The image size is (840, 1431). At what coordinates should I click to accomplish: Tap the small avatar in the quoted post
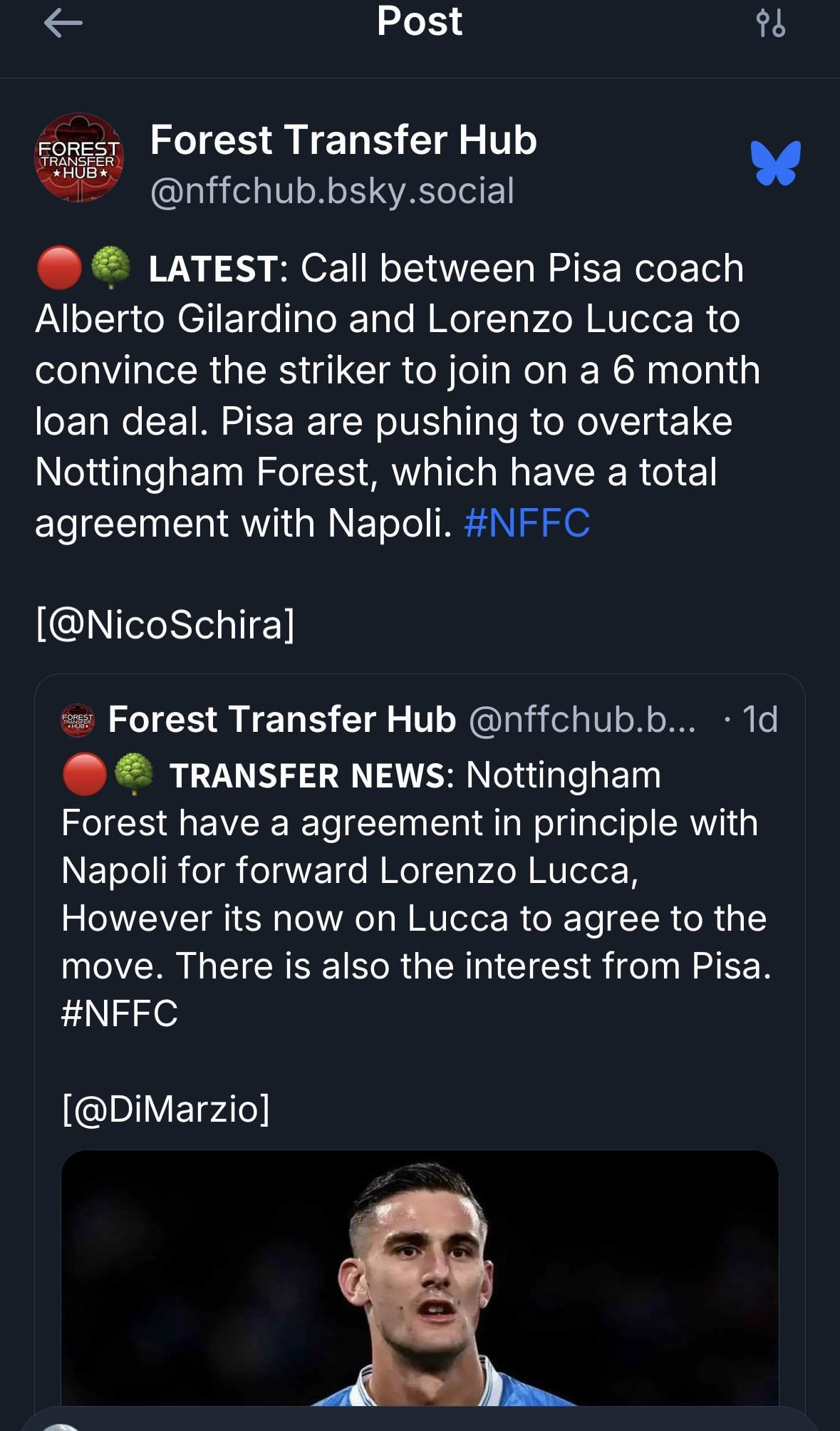coord(78,719)
